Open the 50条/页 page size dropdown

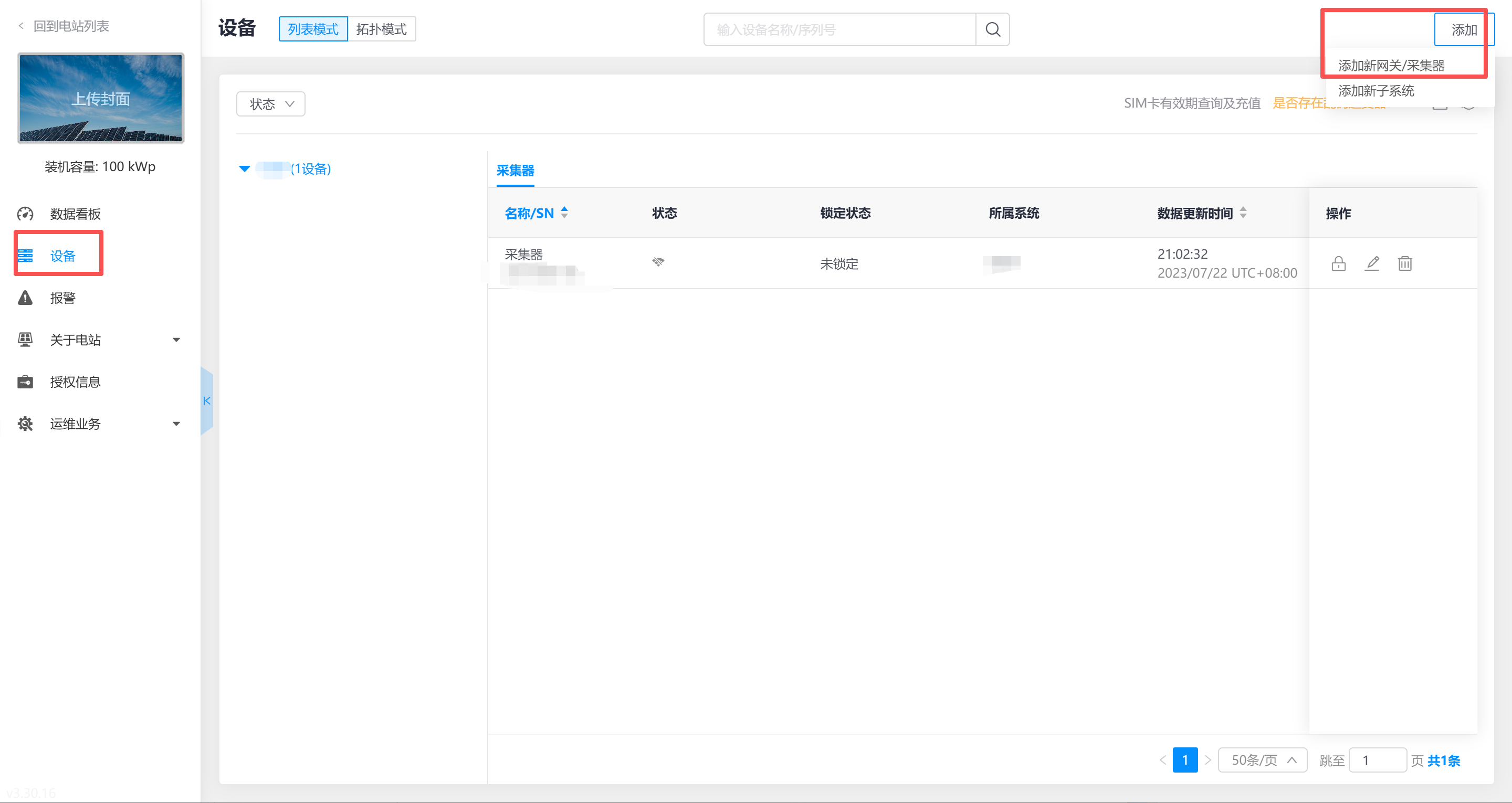1262,760
